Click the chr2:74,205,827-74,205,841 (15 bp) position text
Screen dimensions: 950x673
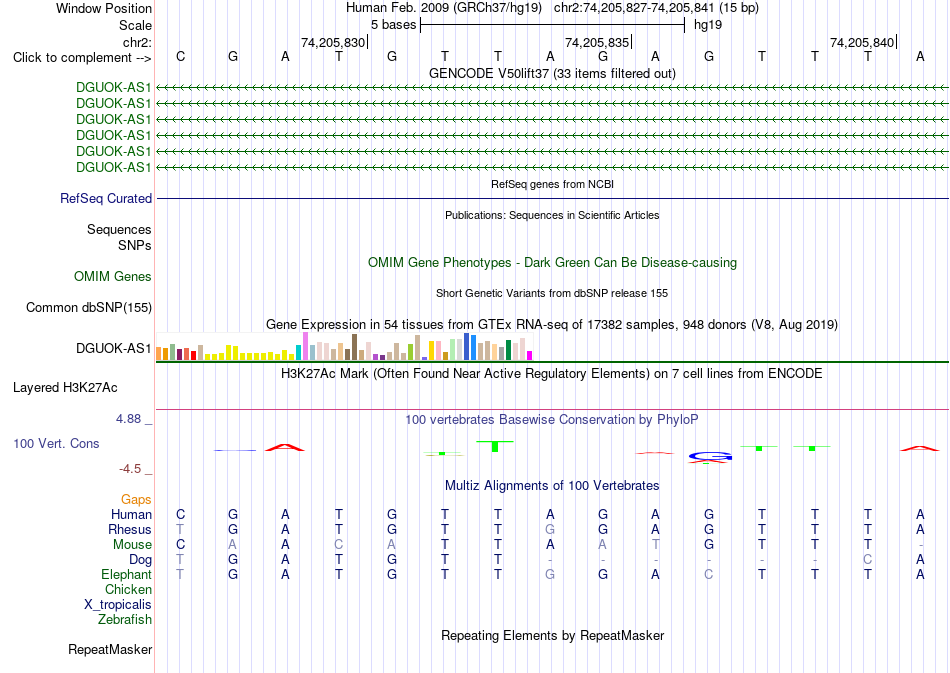tap(656, 8)
